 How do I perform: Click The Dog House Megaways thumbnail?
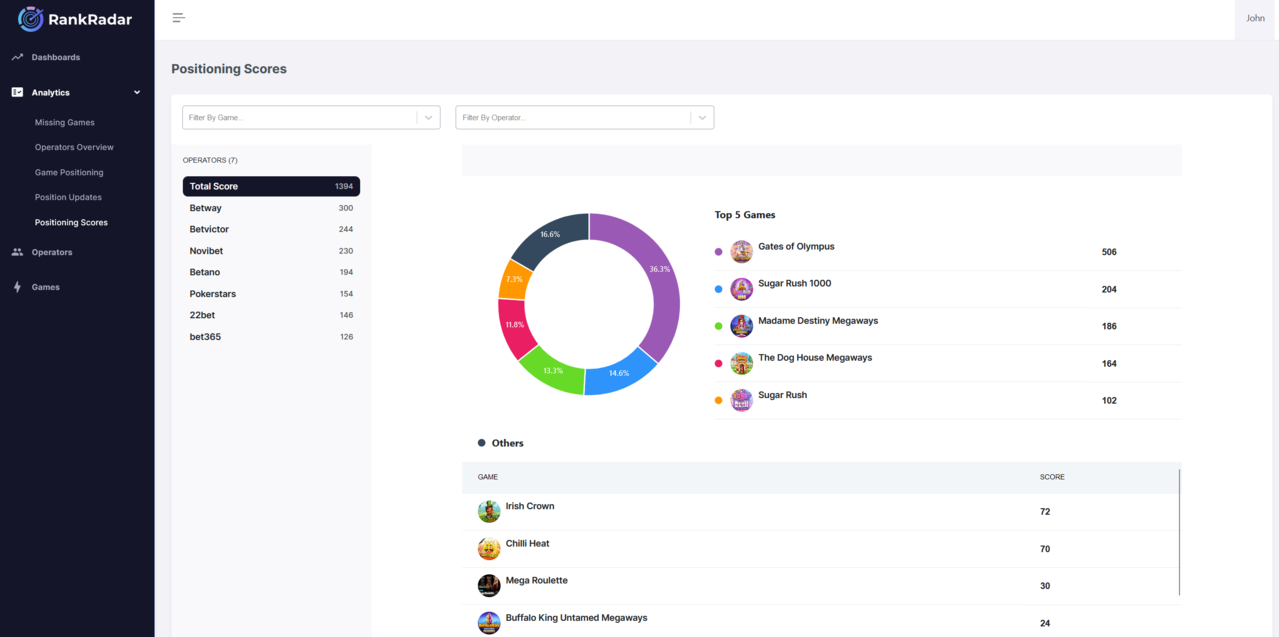pyautogui.click(x=741, y=363)
